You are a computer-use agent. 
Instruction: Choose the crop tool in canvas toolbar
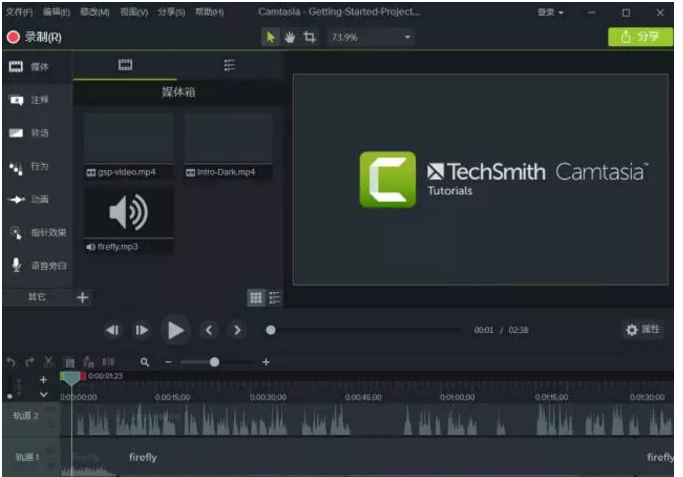[309, 37]
